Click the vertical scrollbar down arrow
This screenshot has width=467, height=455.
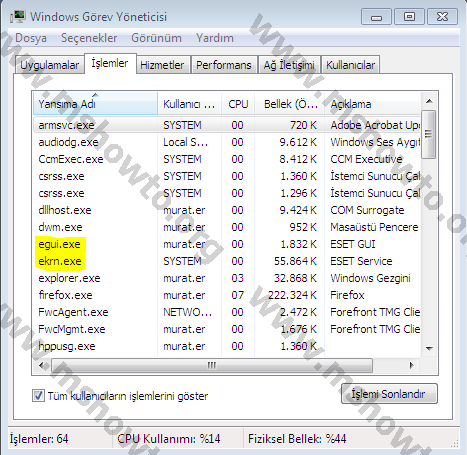(429, 348)
